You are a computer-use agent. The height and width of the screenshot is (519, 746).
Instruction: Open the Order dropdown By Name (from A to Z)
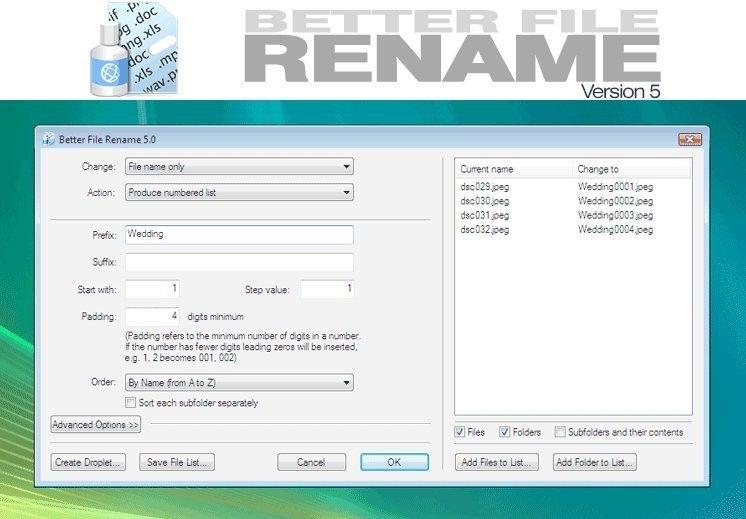239,382
